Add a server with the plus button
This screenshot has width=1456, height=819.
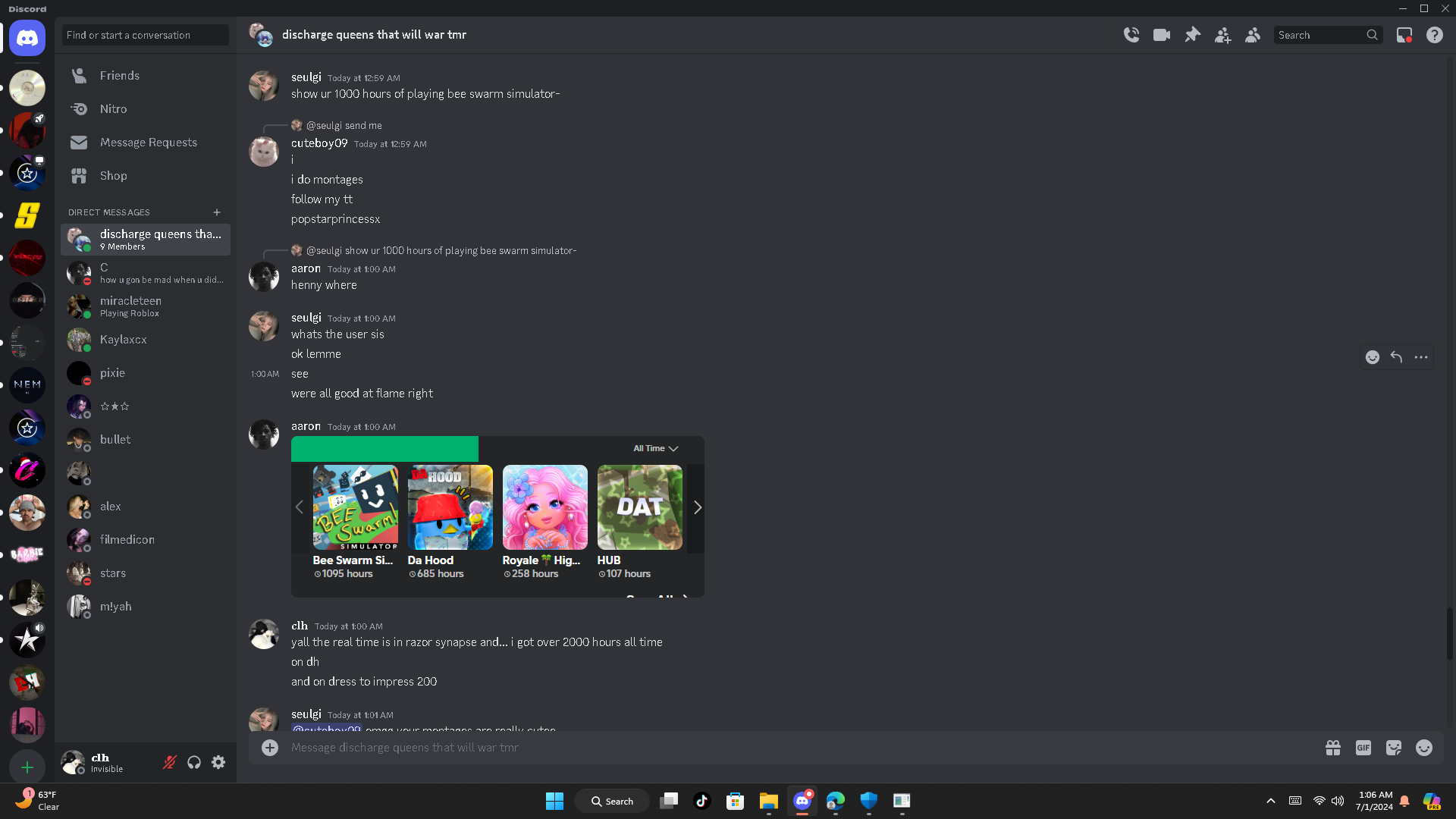click(27, 767)
